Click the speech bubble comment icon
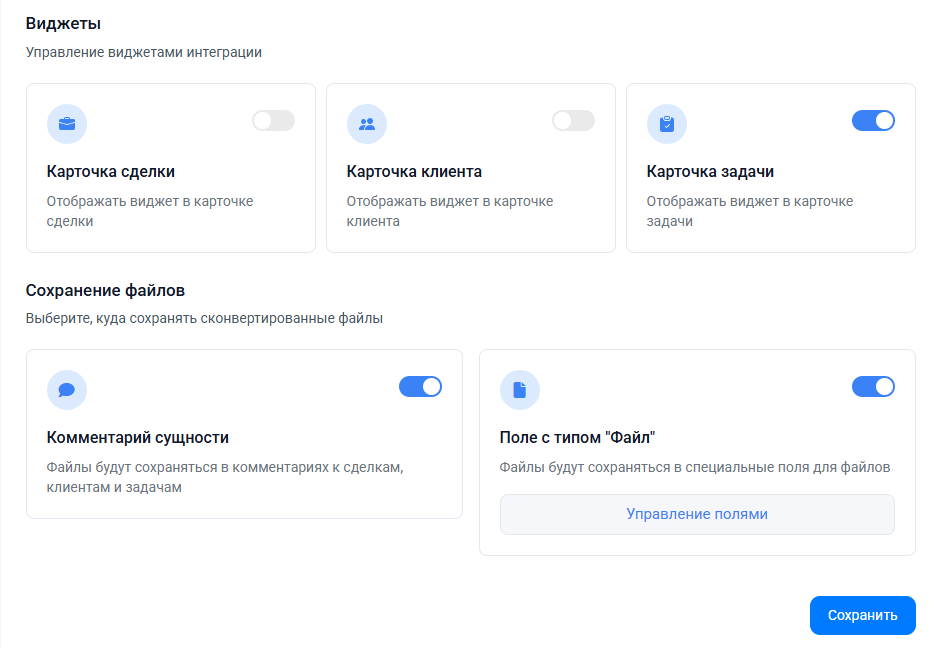The image size is (936, 648). pos(67,390)
